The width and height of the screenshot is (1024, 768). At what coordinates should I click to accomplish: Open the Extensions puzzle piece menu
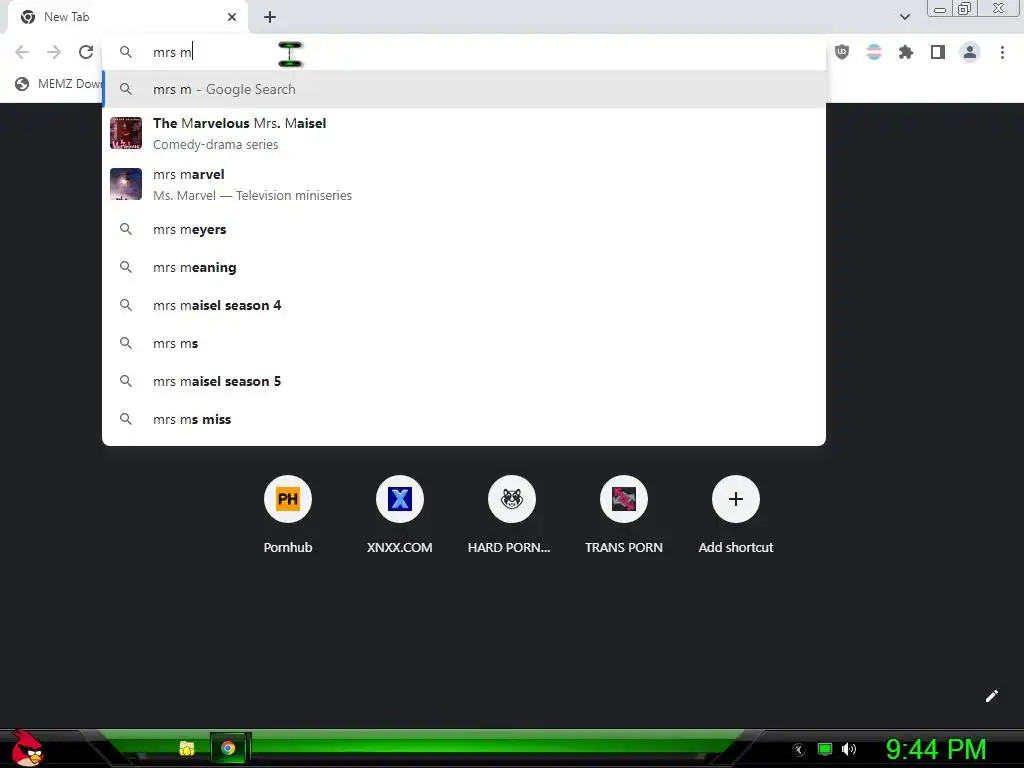point(906,52)
